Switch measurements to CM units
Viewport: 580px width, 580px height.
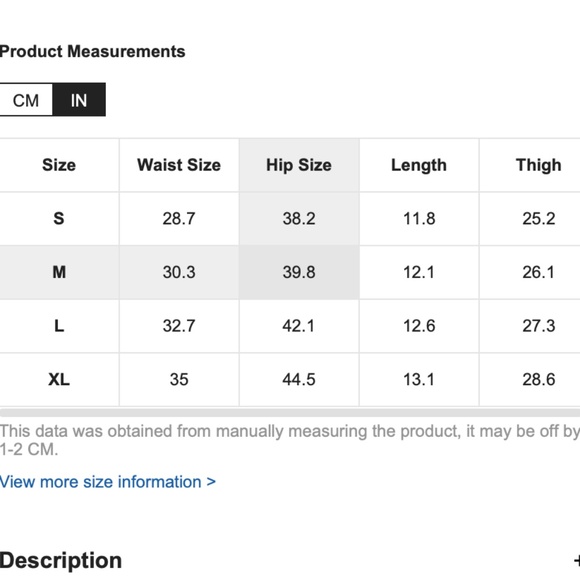pyautogui.click(x=26, y=100)
